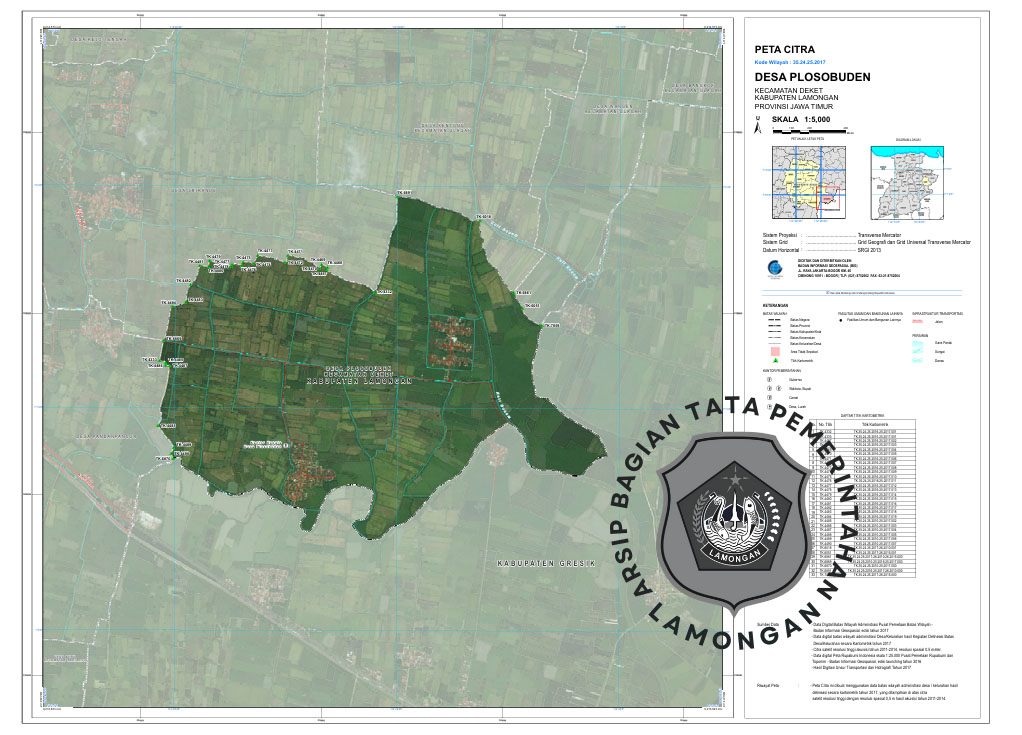Click the black dot Fasilitas Umum legend symbol
1022x735 pixels.
tap(840, 321)
